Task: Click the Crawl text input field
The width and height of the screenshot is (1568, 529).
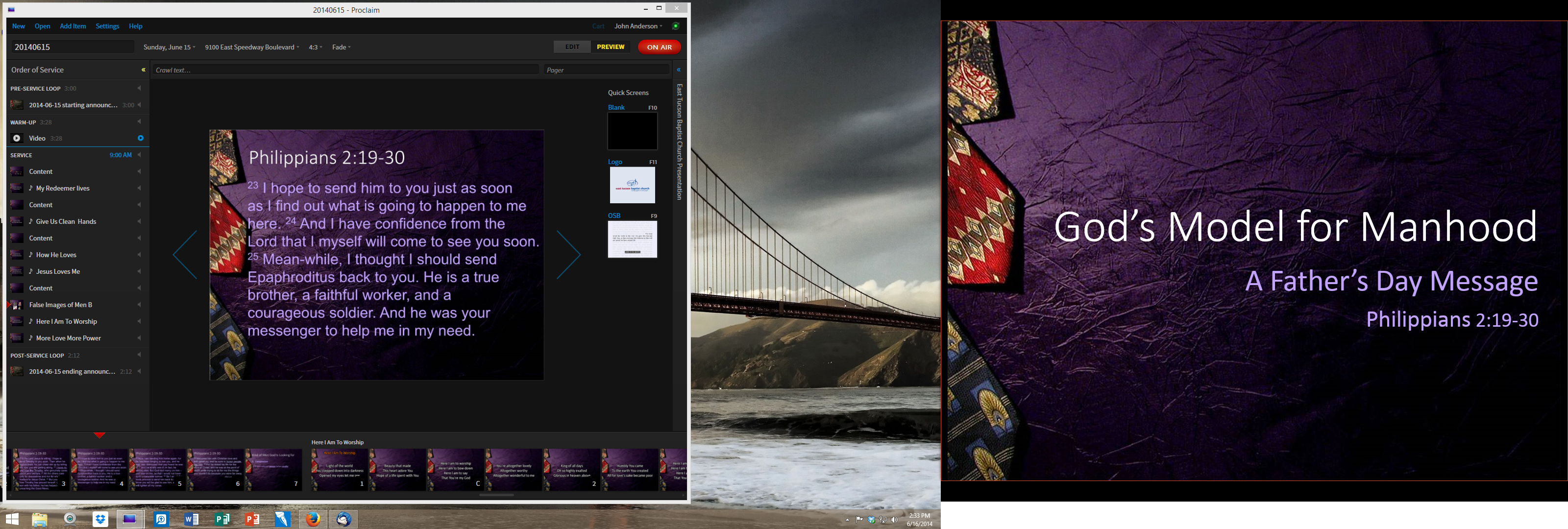Action: coord(345,70)
